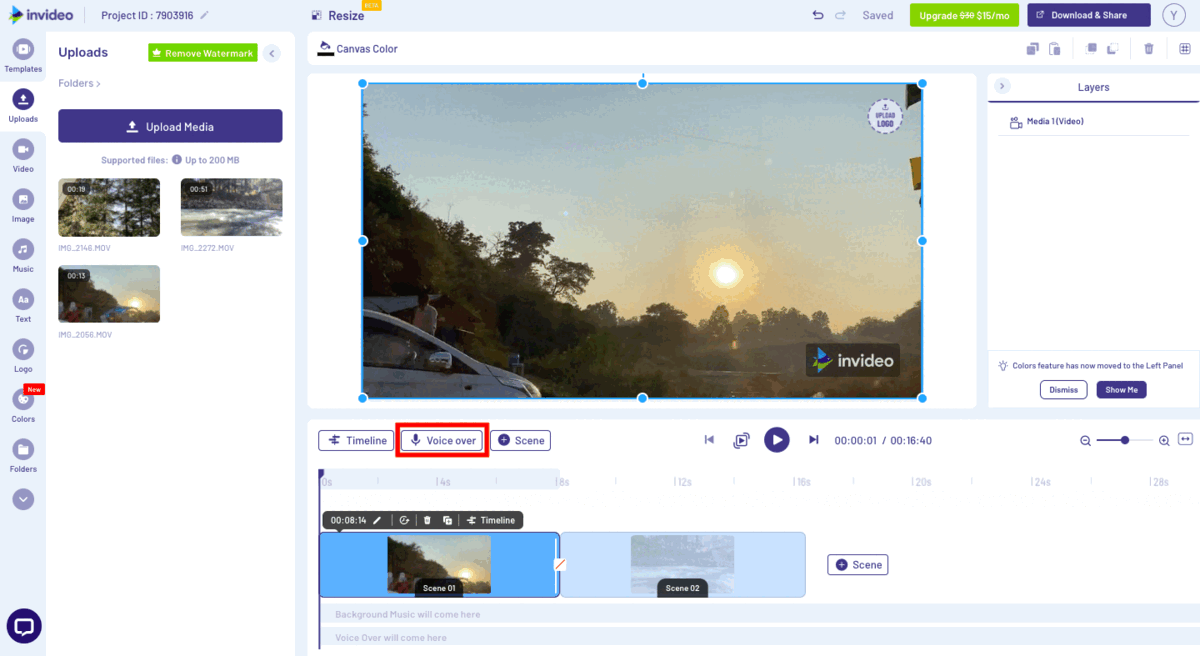Toggle the Timeline panel view
1200x658 pixels.
355,440
